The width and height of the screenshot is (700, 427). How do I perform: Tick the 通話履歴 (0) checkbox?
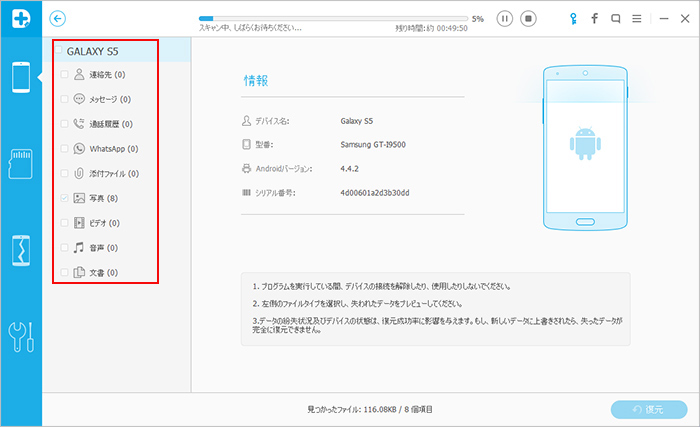click(64, 124)
